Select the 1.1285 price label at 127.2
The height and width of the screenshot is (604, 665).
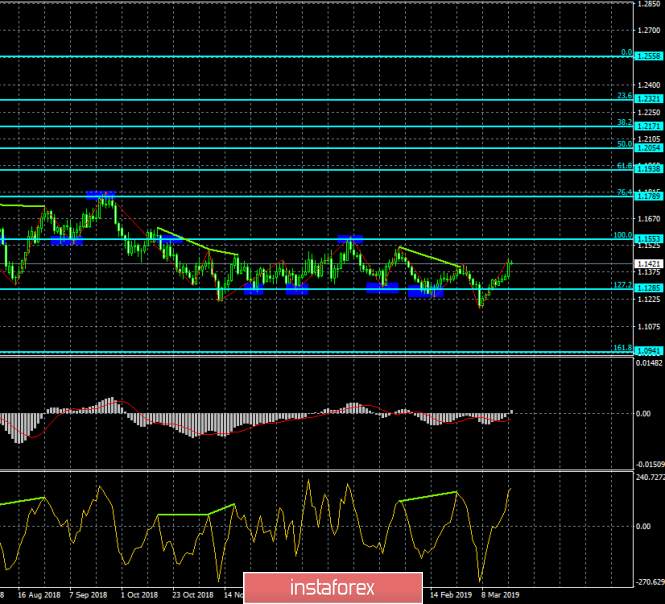[648, 288]
